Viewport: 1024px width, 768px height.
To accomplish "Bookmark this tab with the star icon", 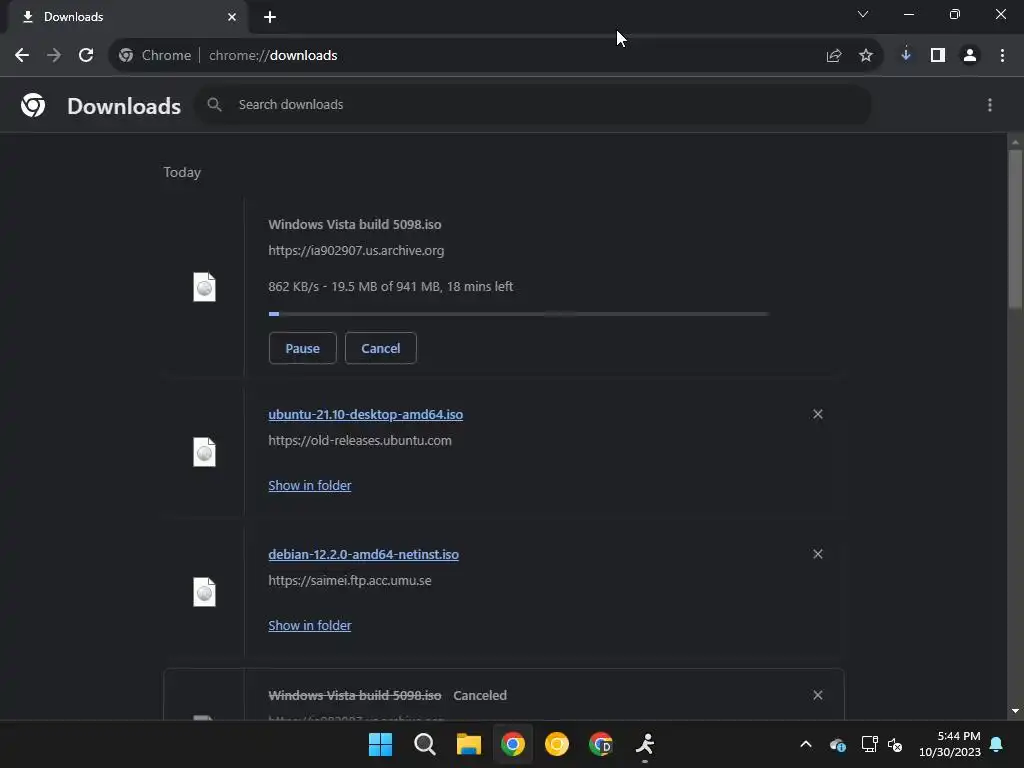I will [866, 56].
